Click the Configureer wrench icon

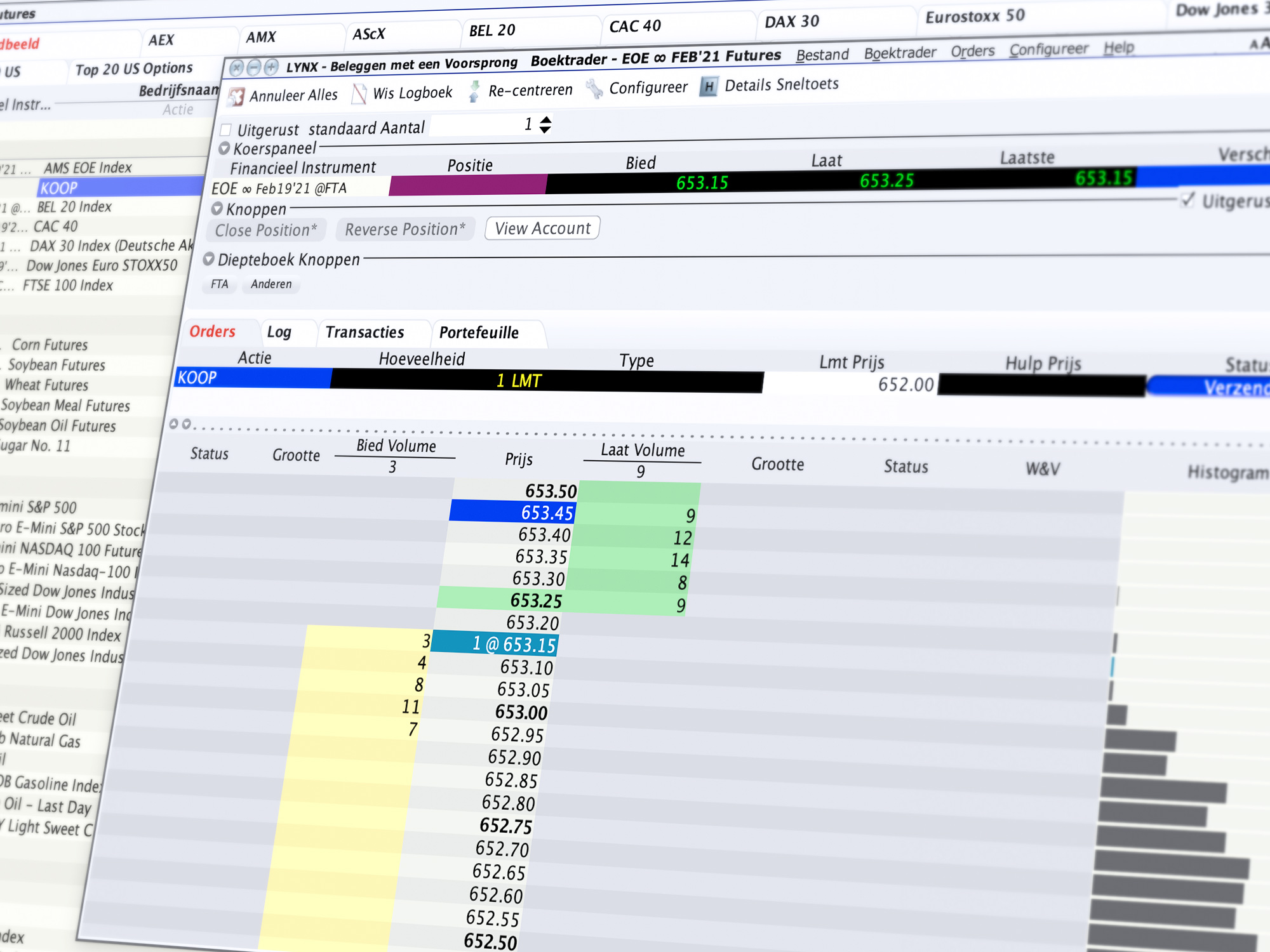(594, 89)
